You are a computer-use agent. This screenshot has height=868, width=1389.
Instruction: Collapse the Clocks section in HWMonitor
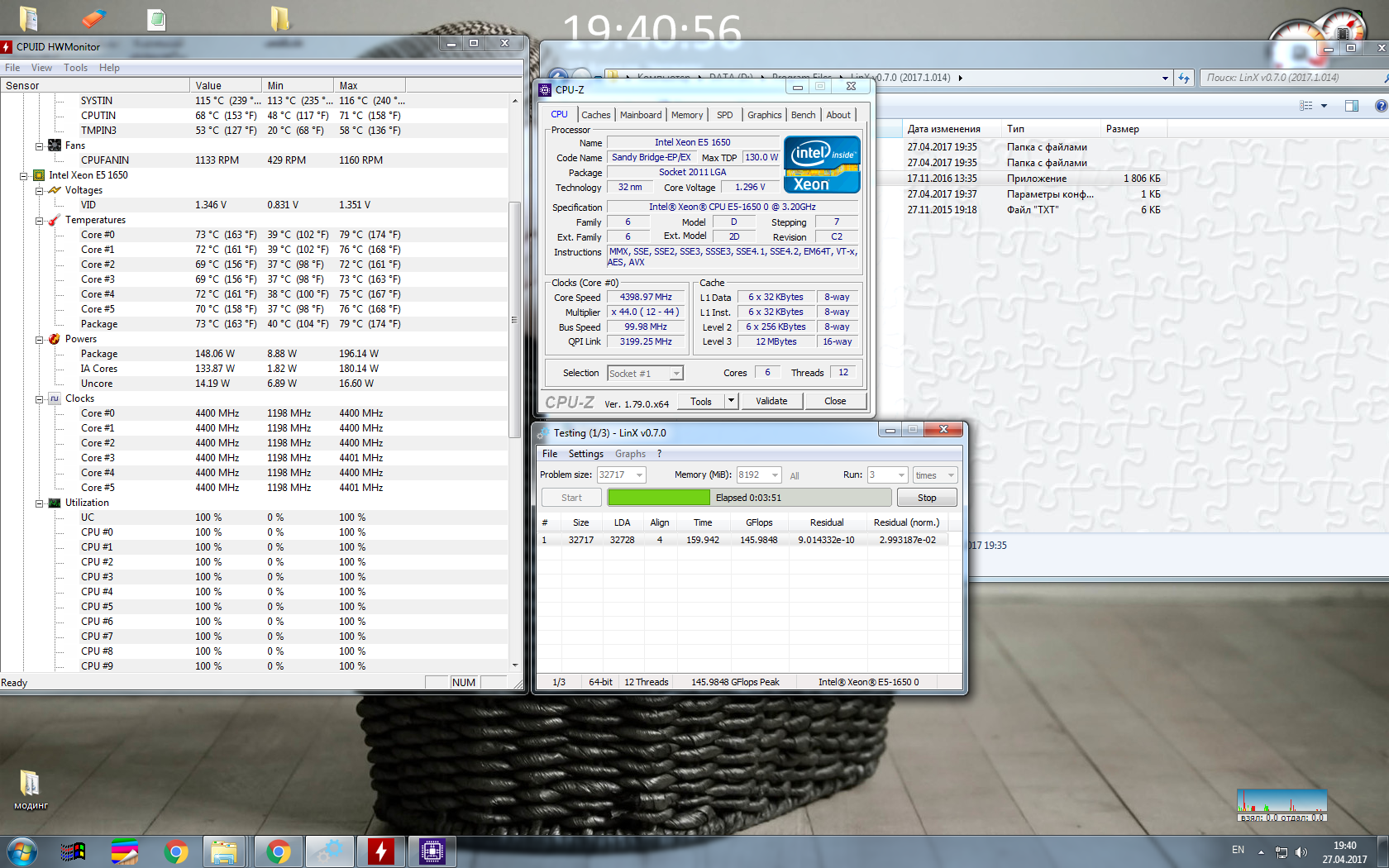[40, 399]
